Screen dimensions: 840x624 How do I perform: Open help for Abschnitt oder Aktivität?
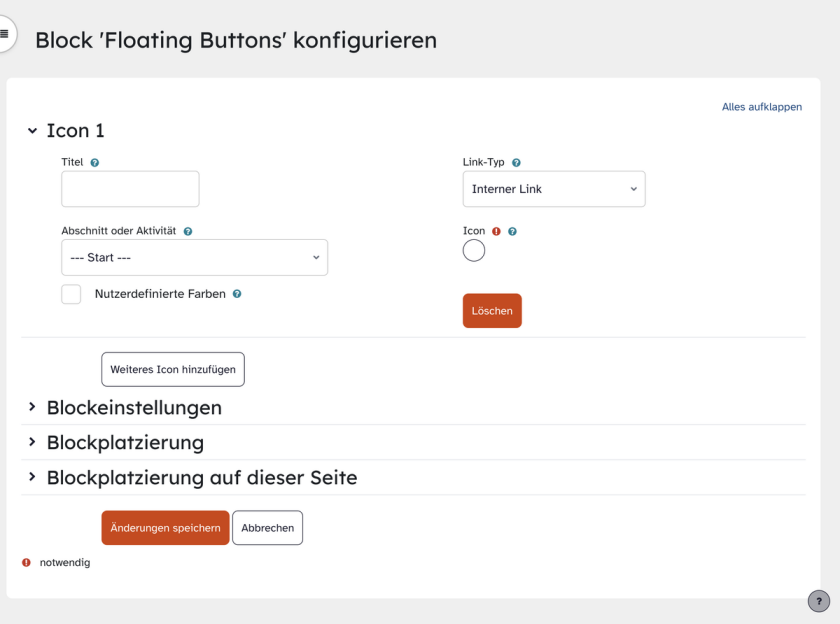click(187, 230)
